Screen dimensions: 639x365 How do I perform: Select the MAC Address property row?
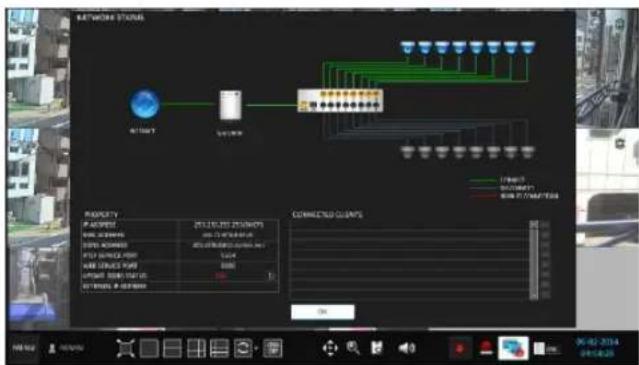180,235
